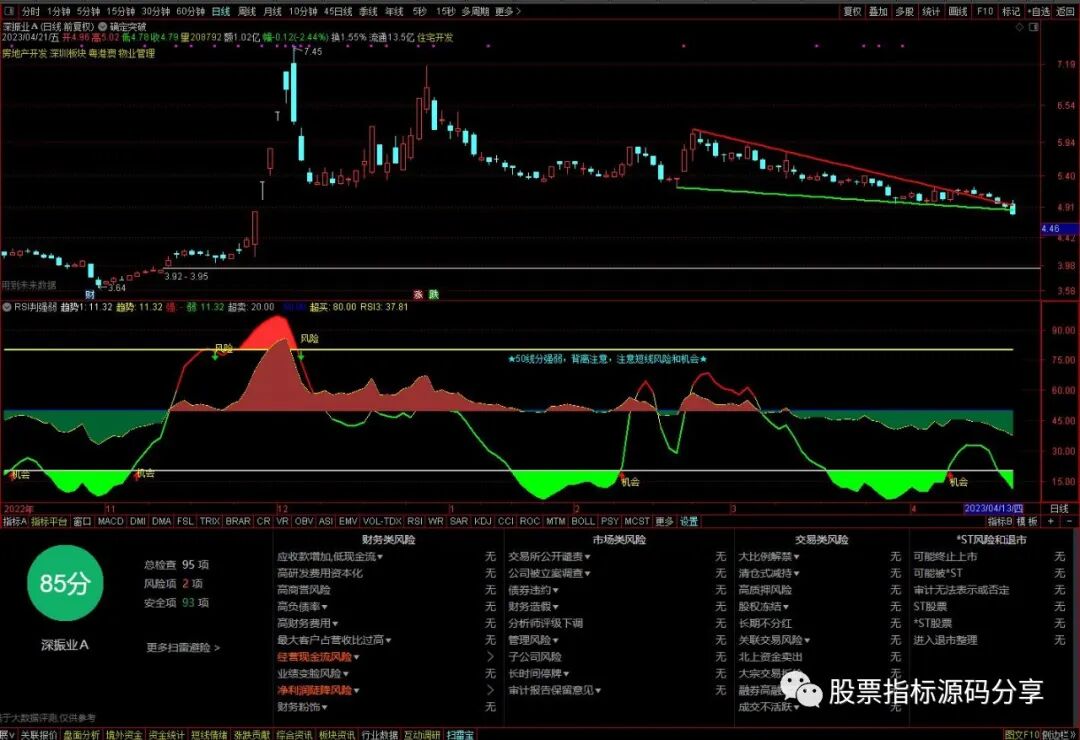Click the red 涨 marker below the chart
1080x740 pixels.
coord(417,294)
